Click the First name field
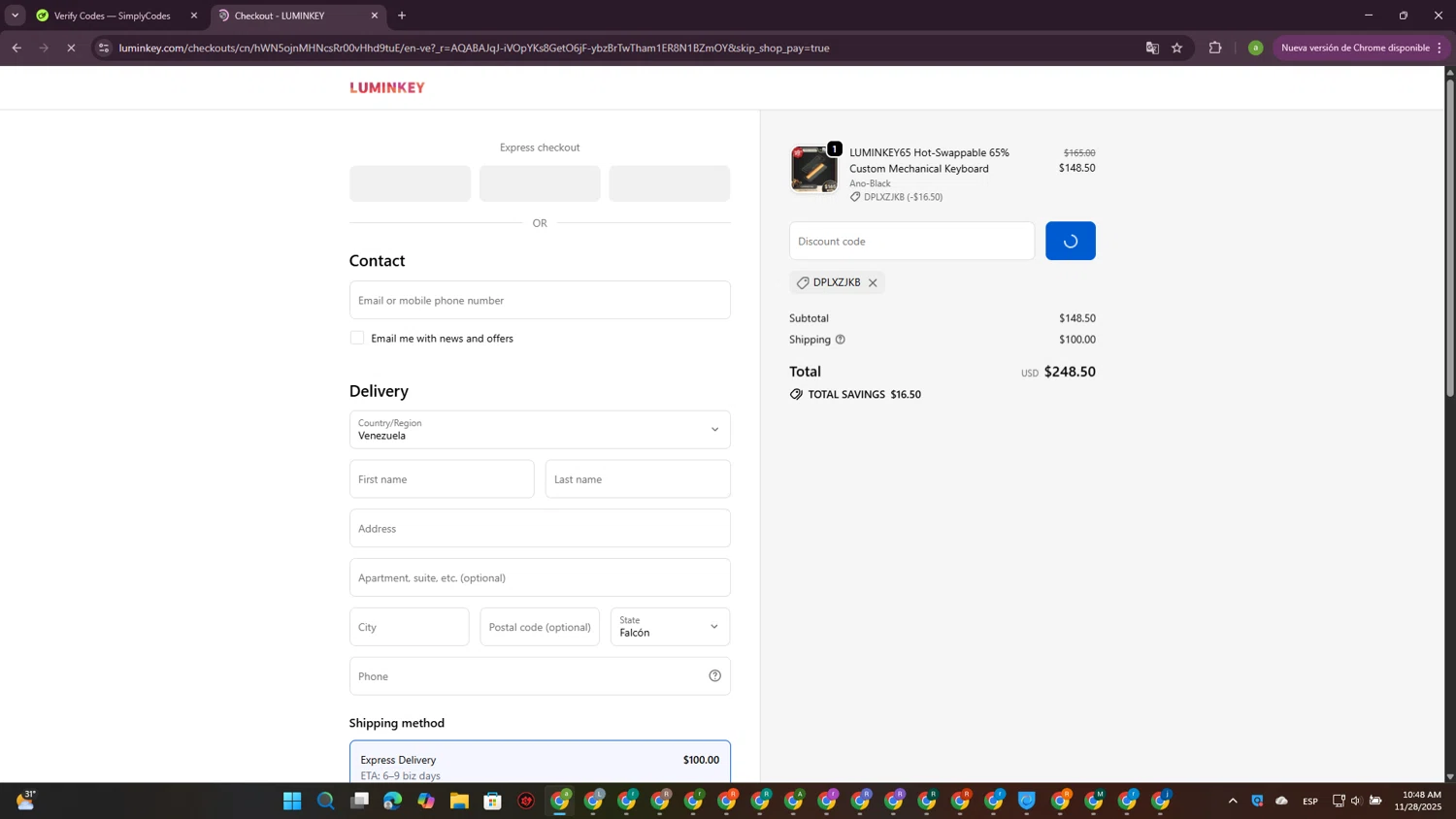The height and width of the screenshot is (819, 1456). pyautogui.click(x=442, y=479)
